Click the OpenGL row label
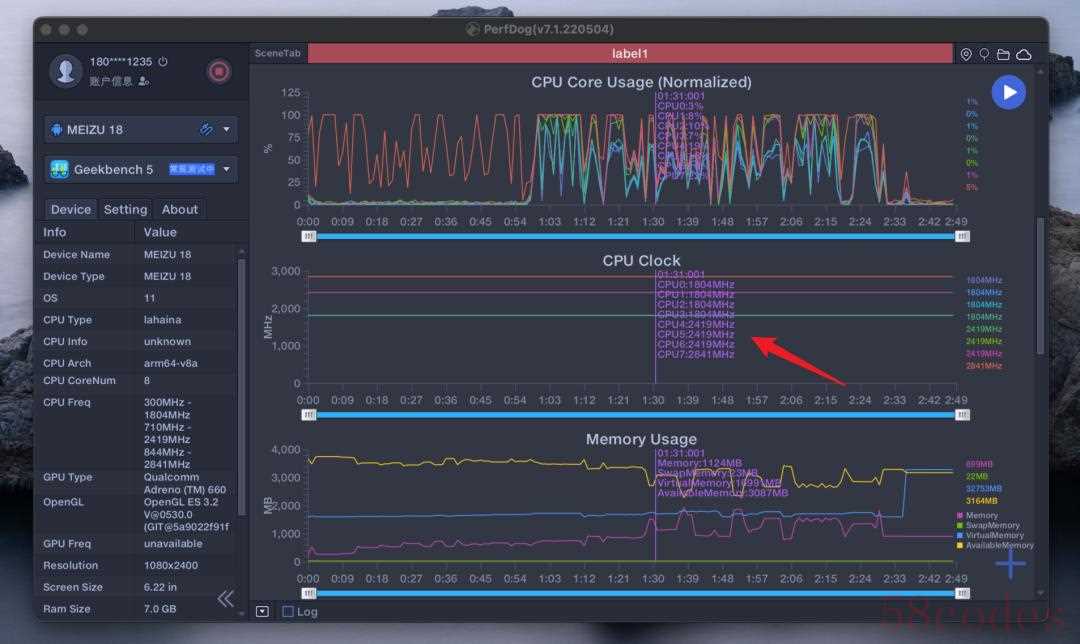The image size is (1080, 644). pyautogui.click(x=63, y=501)
